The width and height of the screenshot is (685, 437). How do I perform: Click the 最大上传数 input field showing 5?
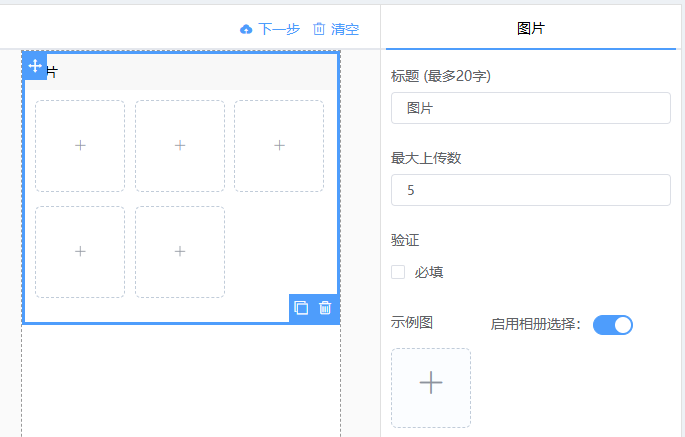click(x=531, y=190)
